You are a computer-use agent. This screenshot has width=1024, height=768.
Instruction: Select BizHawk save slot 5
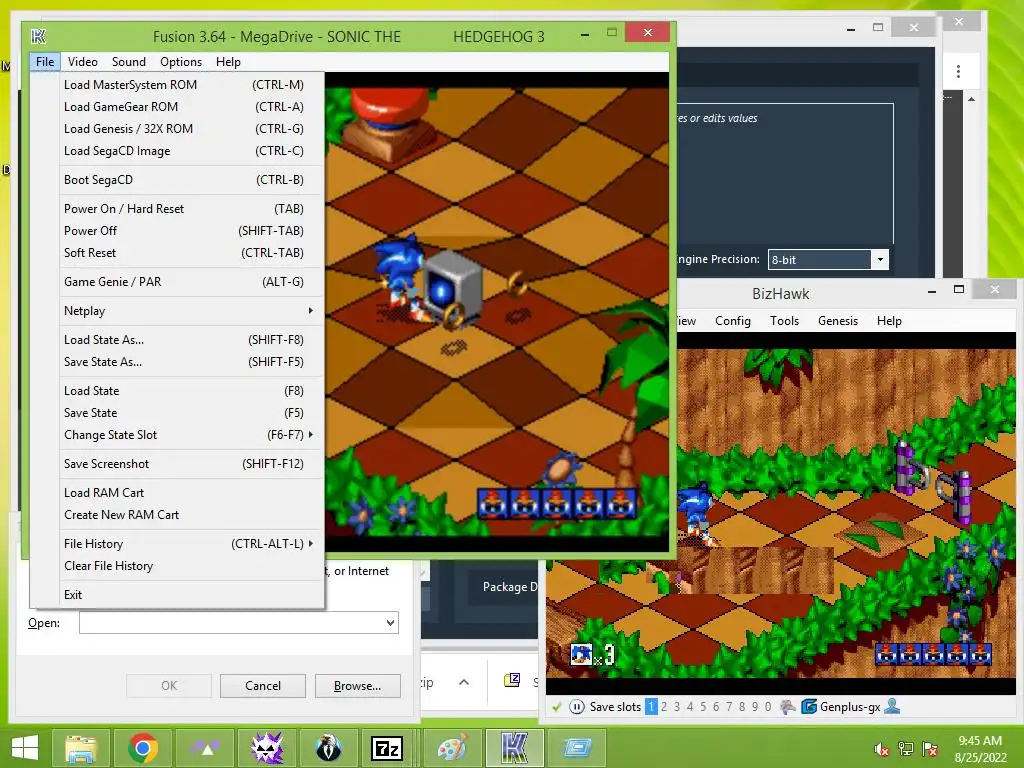(703, 707)
